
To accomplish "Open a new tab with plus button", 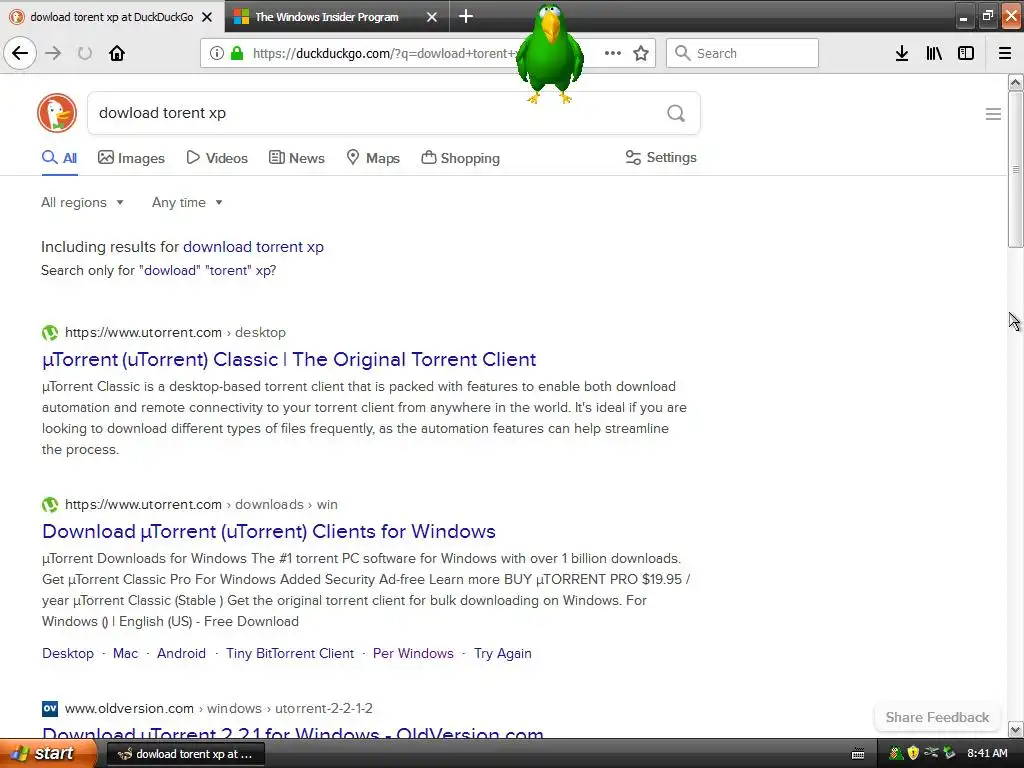I will (x=466, y=16).
